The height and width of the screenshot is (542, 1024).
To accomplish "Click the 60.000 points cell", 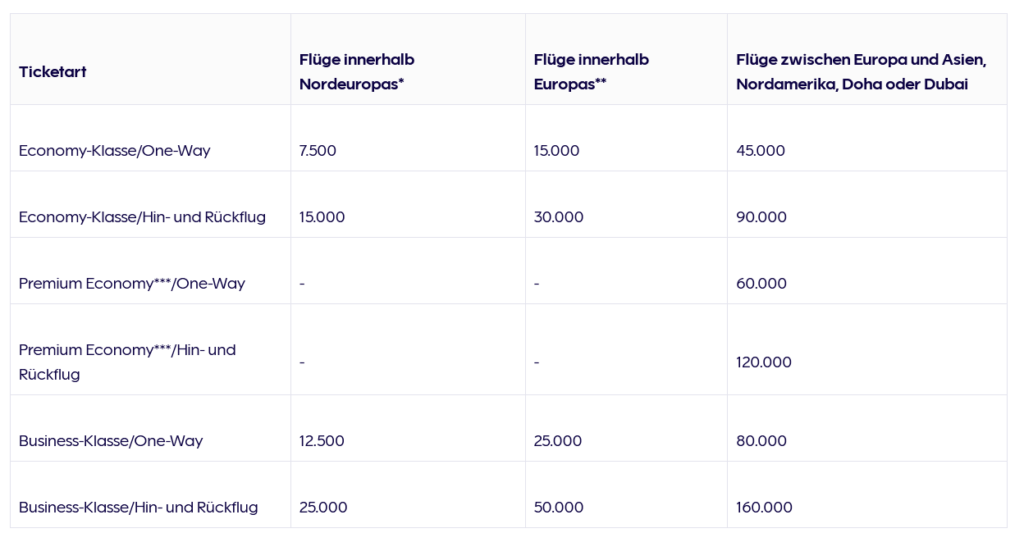I will [x=761, y=284].
